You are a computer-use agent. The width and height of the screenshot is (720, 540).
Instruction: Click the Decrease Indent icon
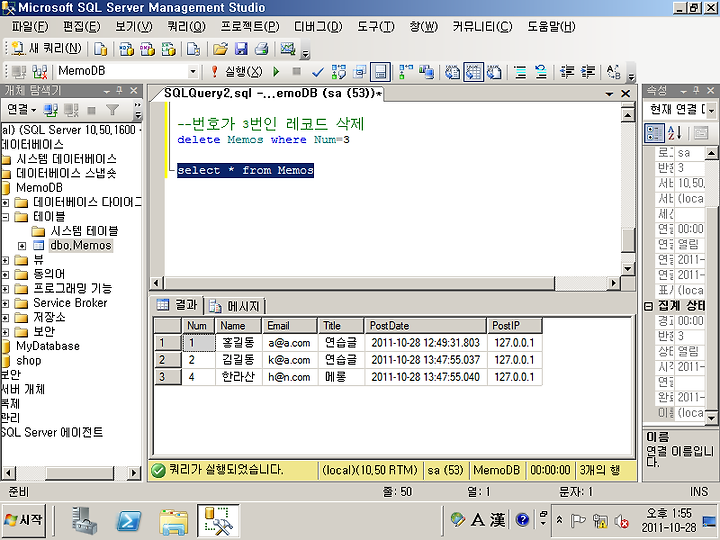(x=567, y=72)
